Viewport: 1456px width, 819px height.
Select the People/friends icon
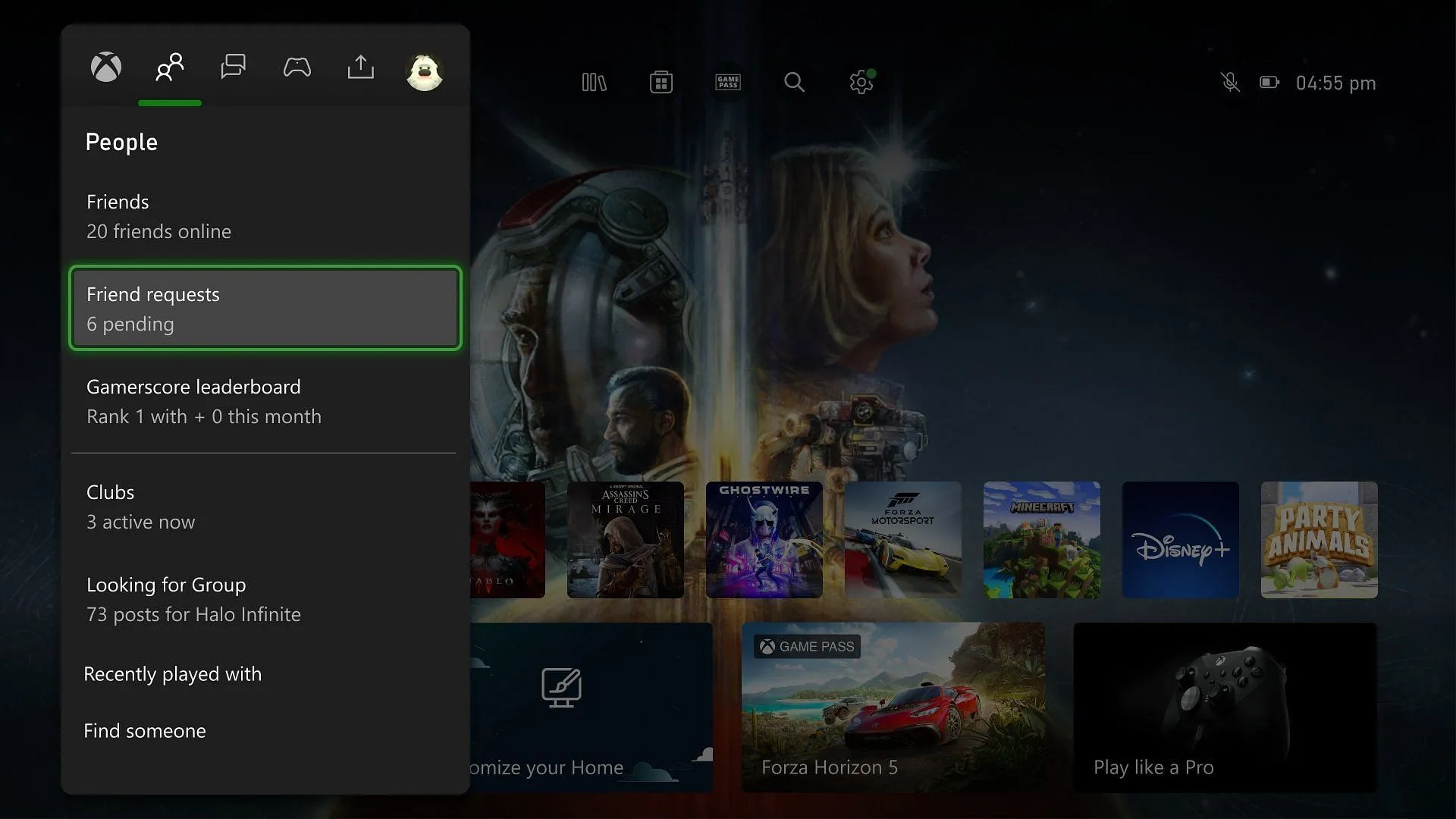coord(170,65)
